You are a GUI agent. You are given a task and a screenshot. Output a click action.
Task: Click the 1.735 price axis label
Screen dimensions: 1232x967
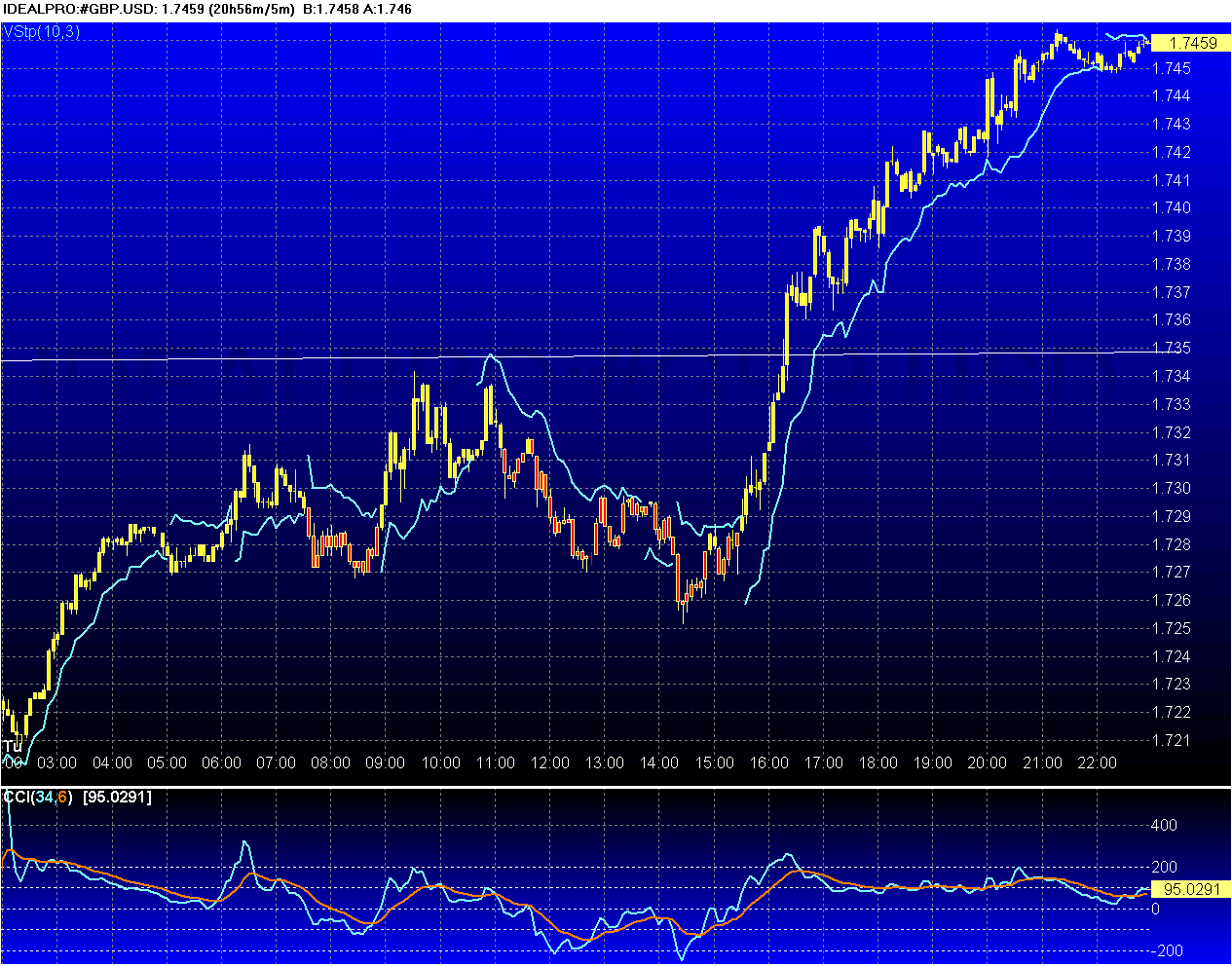click(x=1171, y=348)
